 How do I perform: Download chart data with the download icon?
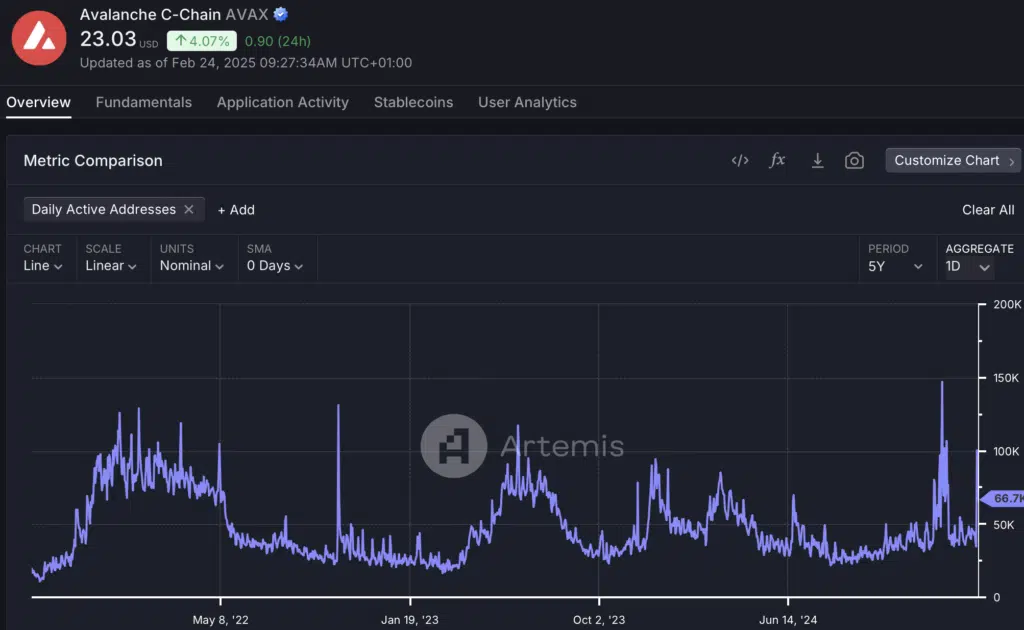817,161
